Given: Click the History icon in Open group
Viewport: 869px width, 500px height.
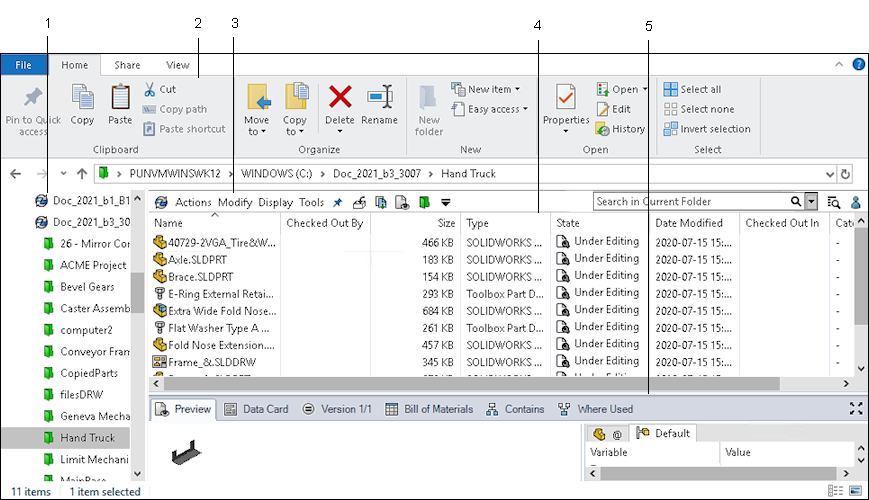Looking at the screenshot, I should (620, 129).
